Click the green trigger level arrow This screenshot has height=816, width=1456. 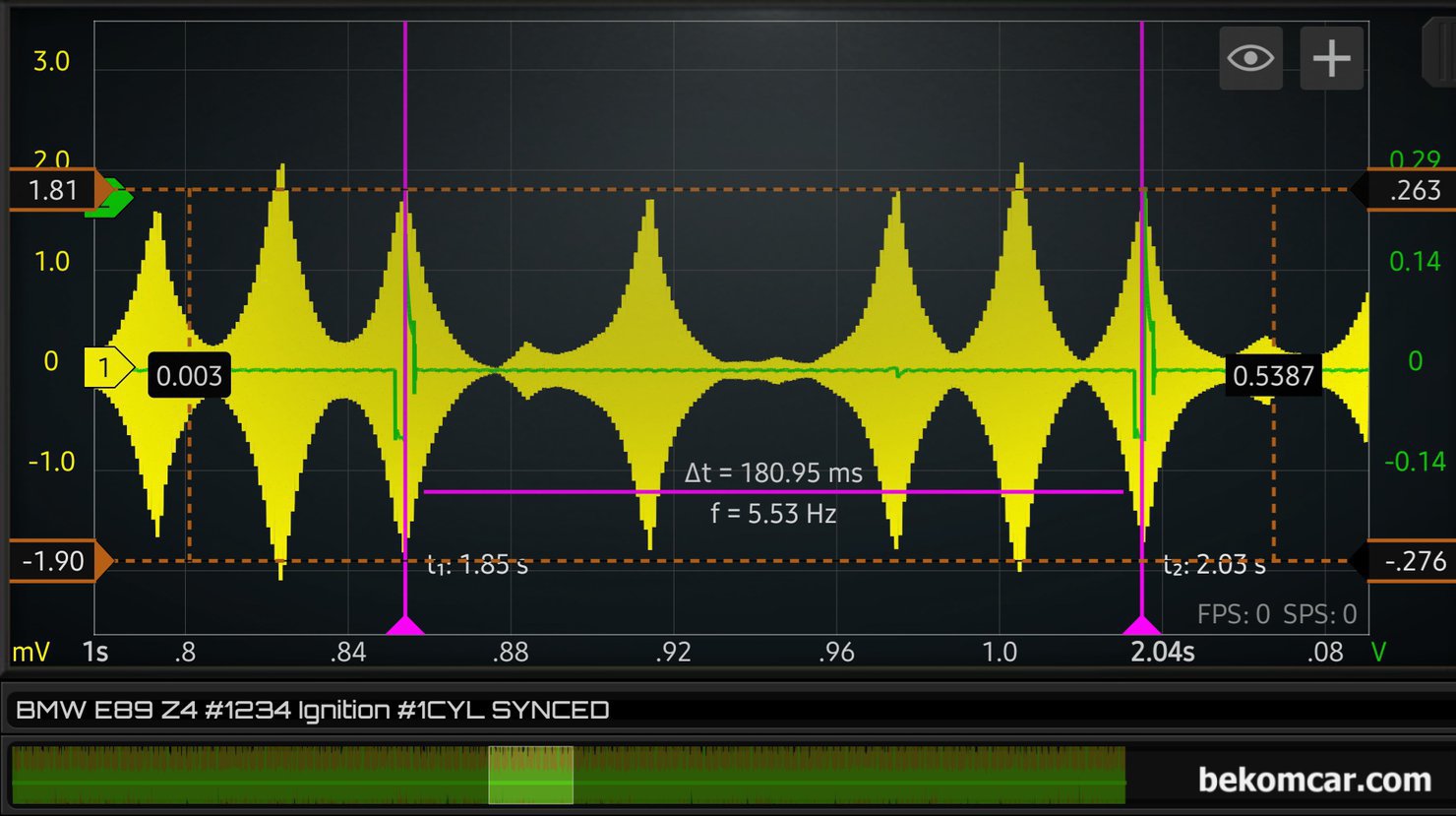(x=110, y=198)
